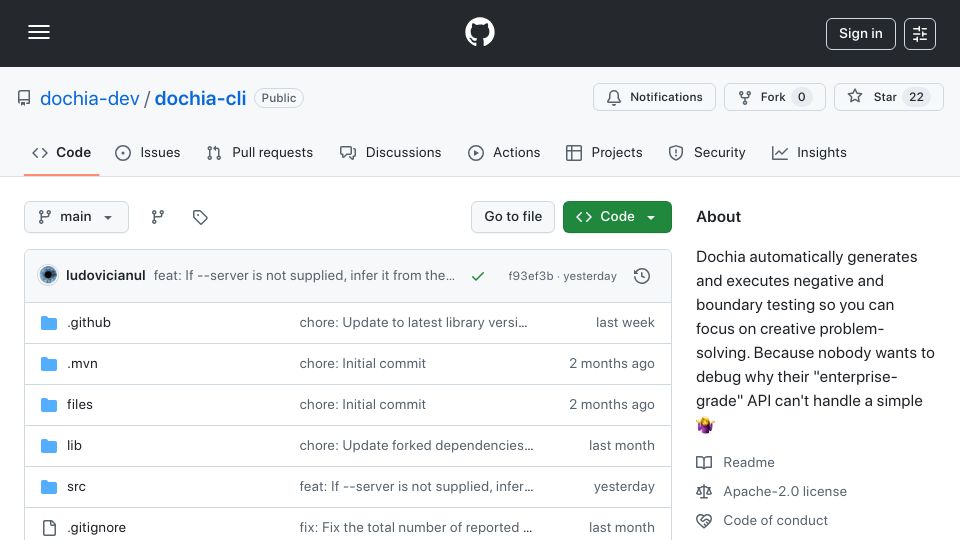Open 'chore: Update to latest library' commit

coord(413,323)
